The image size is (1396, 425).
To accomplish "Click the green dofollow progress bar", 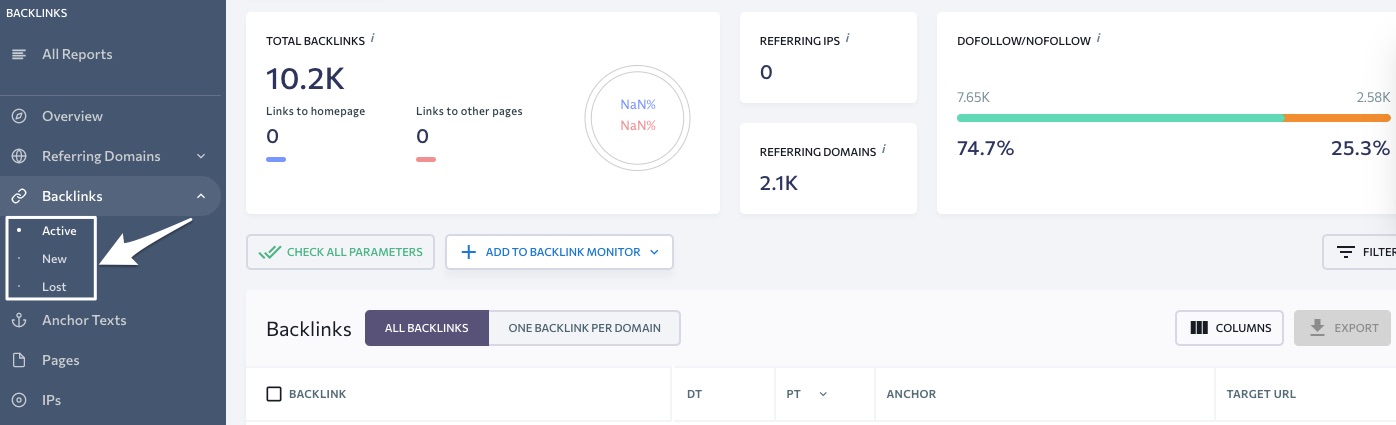I will coord(1120,118).
